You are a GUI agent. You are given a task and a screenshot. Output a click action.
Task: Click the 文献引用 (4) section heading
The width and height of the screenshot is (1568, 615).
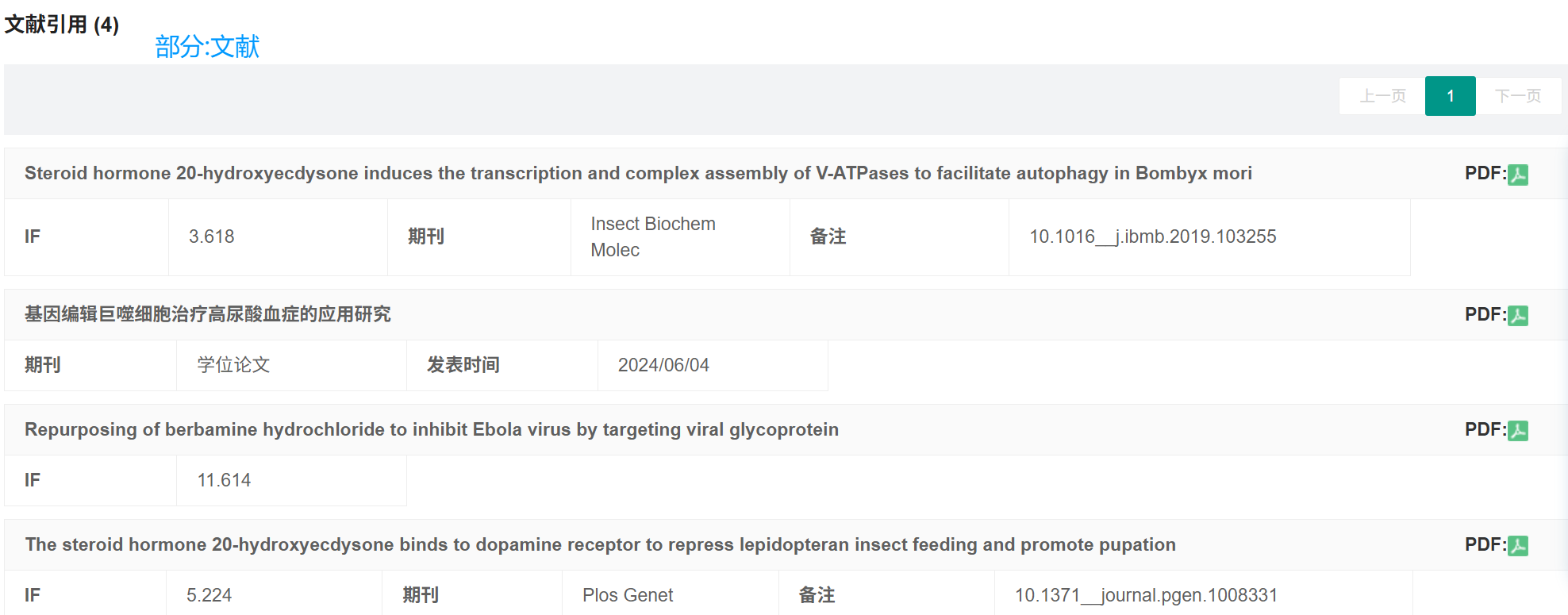click(62, 25)
